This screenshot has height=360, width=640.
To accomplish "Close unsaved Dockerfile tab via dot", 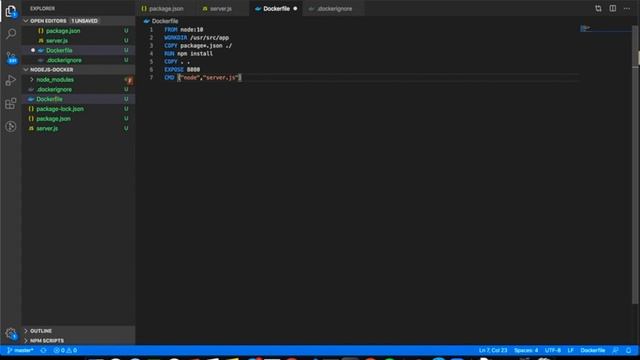I will pos(295,9).
